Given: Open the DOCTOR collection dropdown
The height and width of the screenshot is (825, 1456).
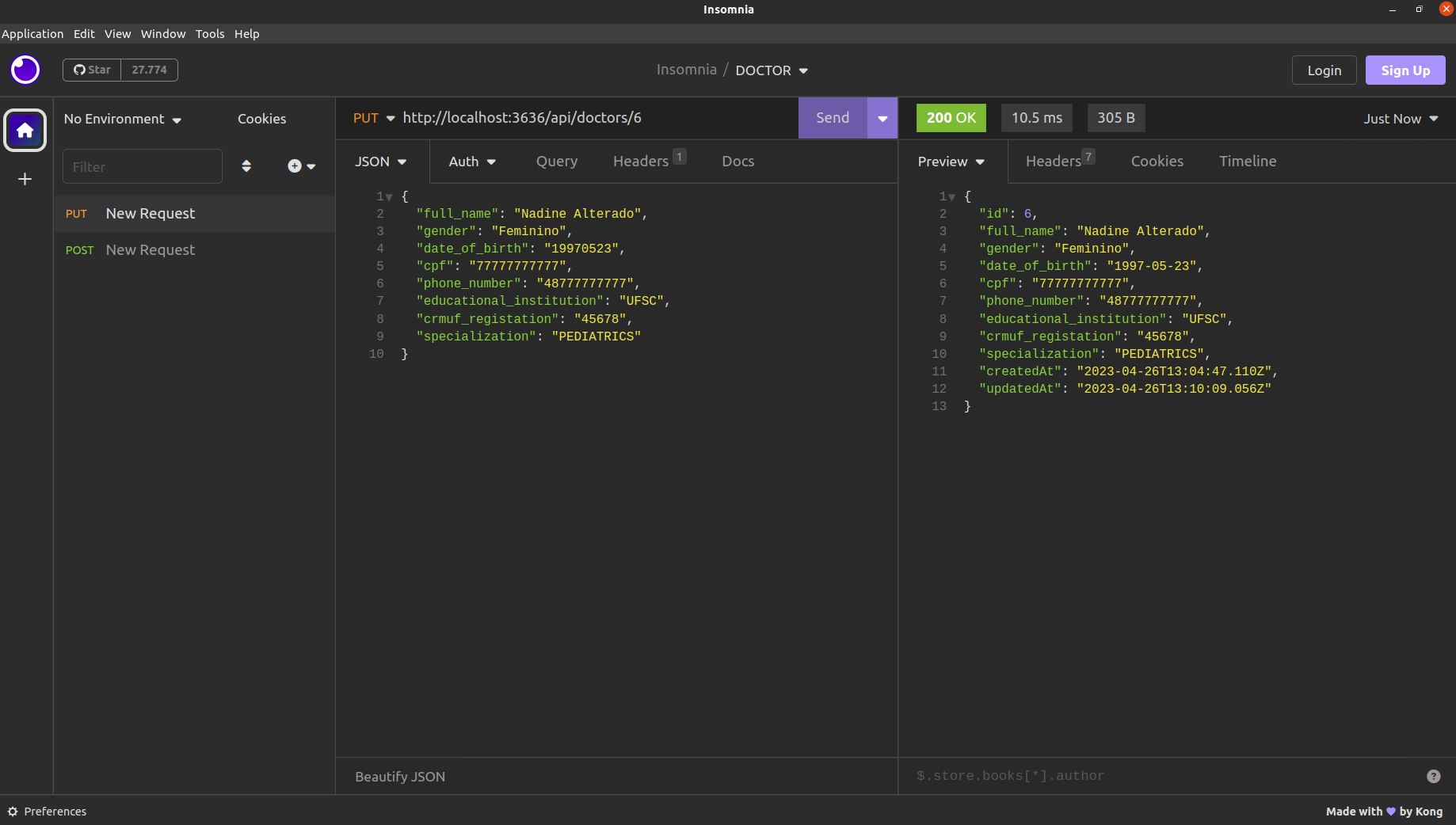Looking at the screenshot, I should pyautogui.click(x=772, y=70).
